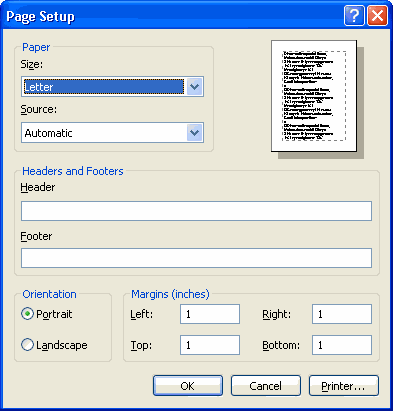Select the Landscape orientation option
This screenshot has width=393, height=411.
point(27,345)
